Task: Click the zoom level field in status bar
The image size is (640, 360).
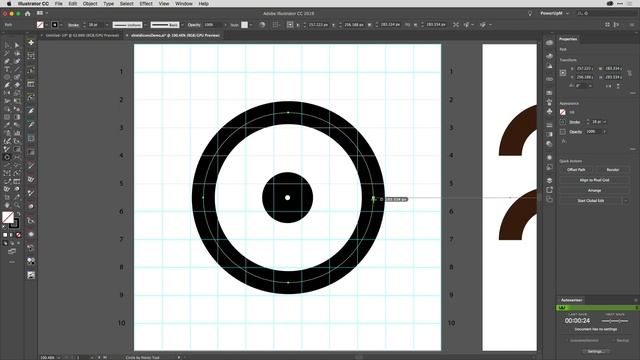Action: [x=48, y=358]
